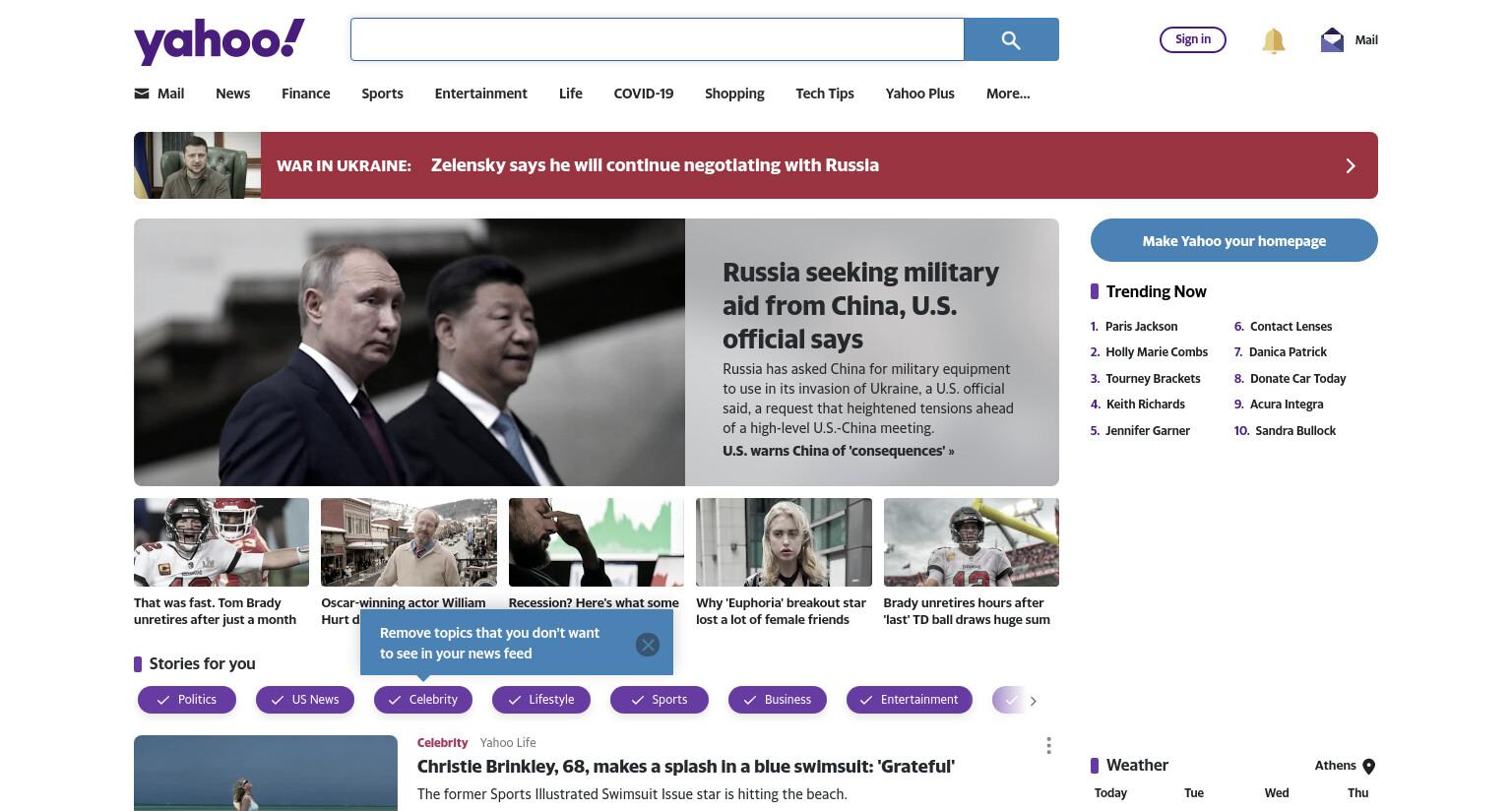Open trending topic Donate Car Today

coord(1297,379)
